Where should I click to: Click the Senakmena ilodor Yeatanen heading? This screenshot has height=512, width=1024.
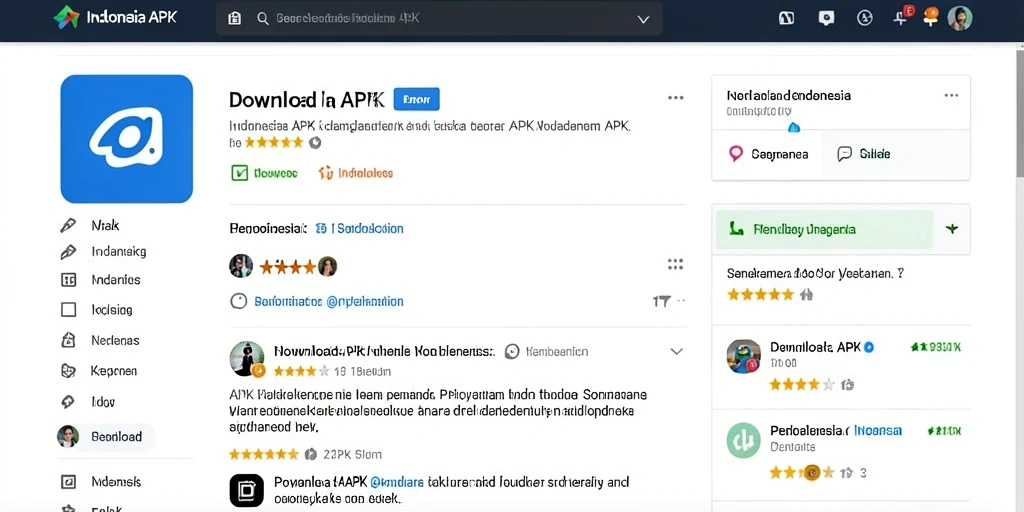tap(815, 274)
